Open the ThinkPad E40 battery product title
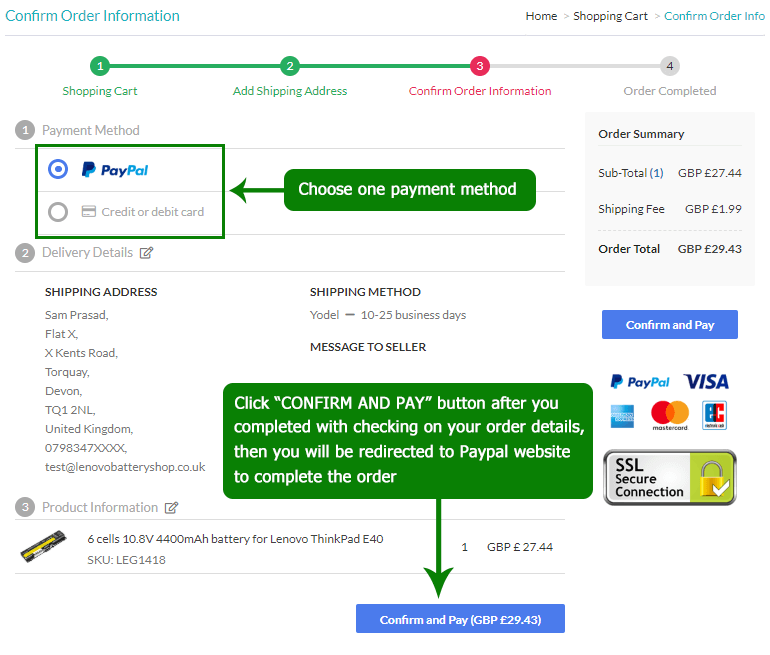Screen dimensions: 770x655 (x=235, y=539)
